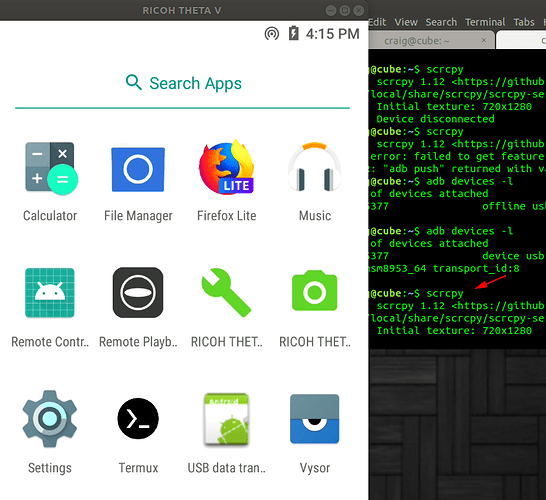Tap the Search Apps field
This screenshot has width=546, height=500.
tap(182, 84)
